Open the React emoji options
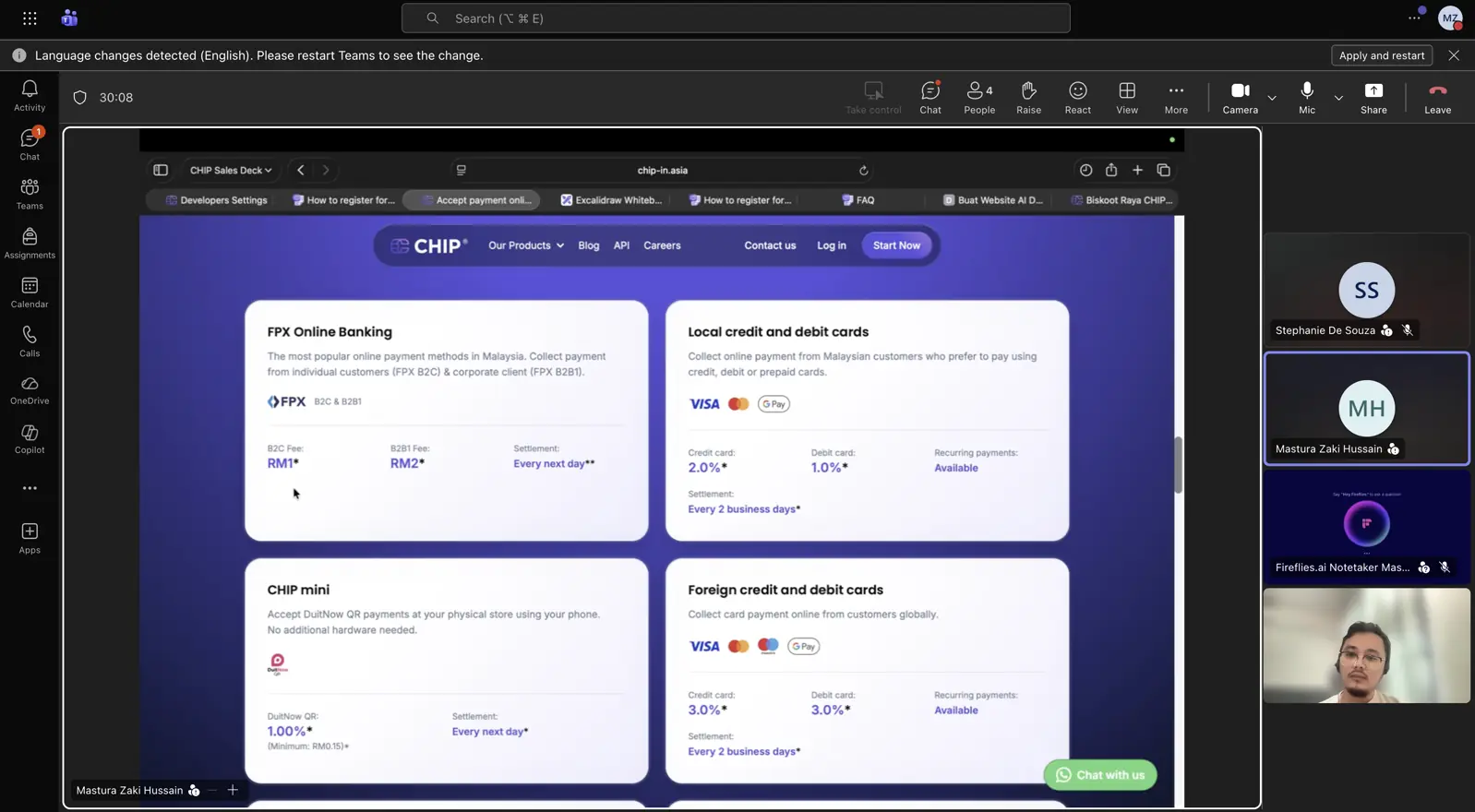This screenshot has width=1475, height=812. (x=1077, y=97)
